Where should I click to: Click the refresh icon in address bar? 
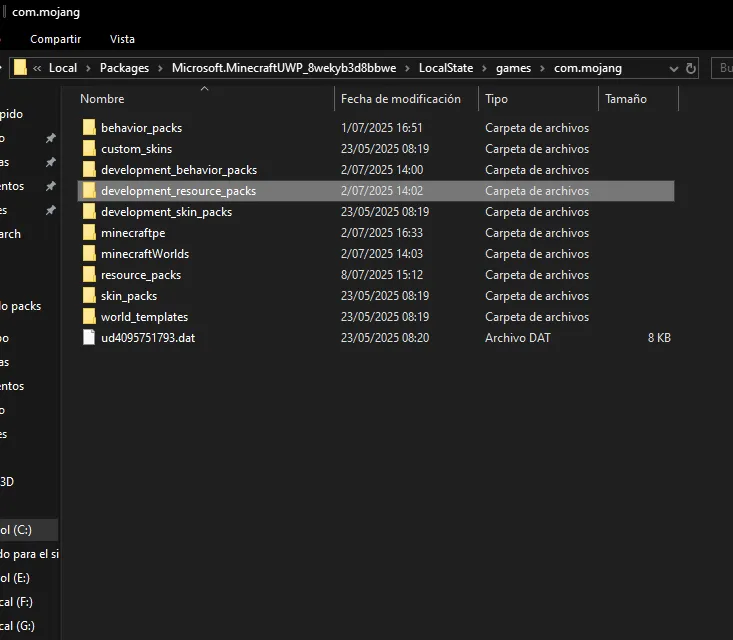pyautogui.click(x=690, y=68)
